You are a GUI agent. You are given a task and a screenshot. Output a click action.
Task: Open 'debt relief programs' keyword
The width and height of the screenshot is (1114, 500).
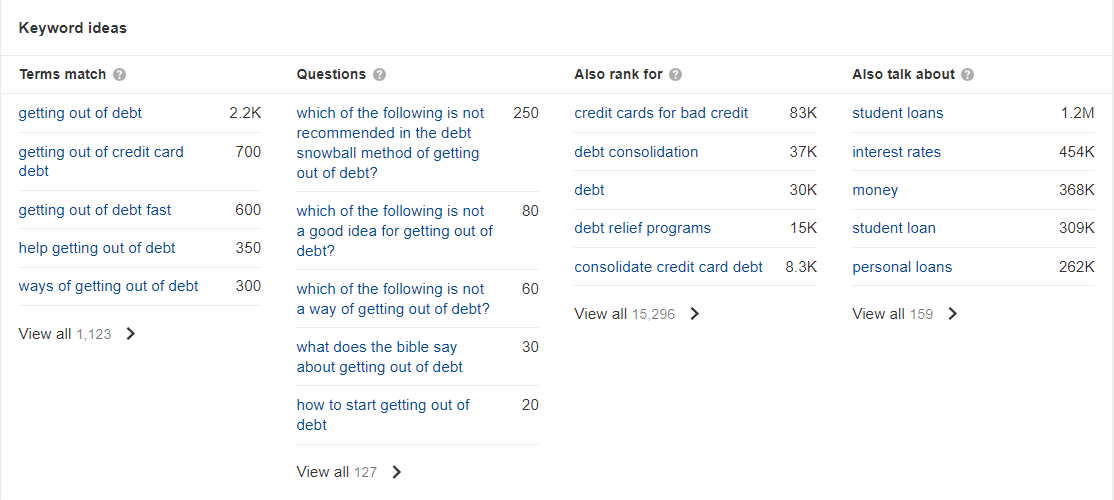point(642,229)
